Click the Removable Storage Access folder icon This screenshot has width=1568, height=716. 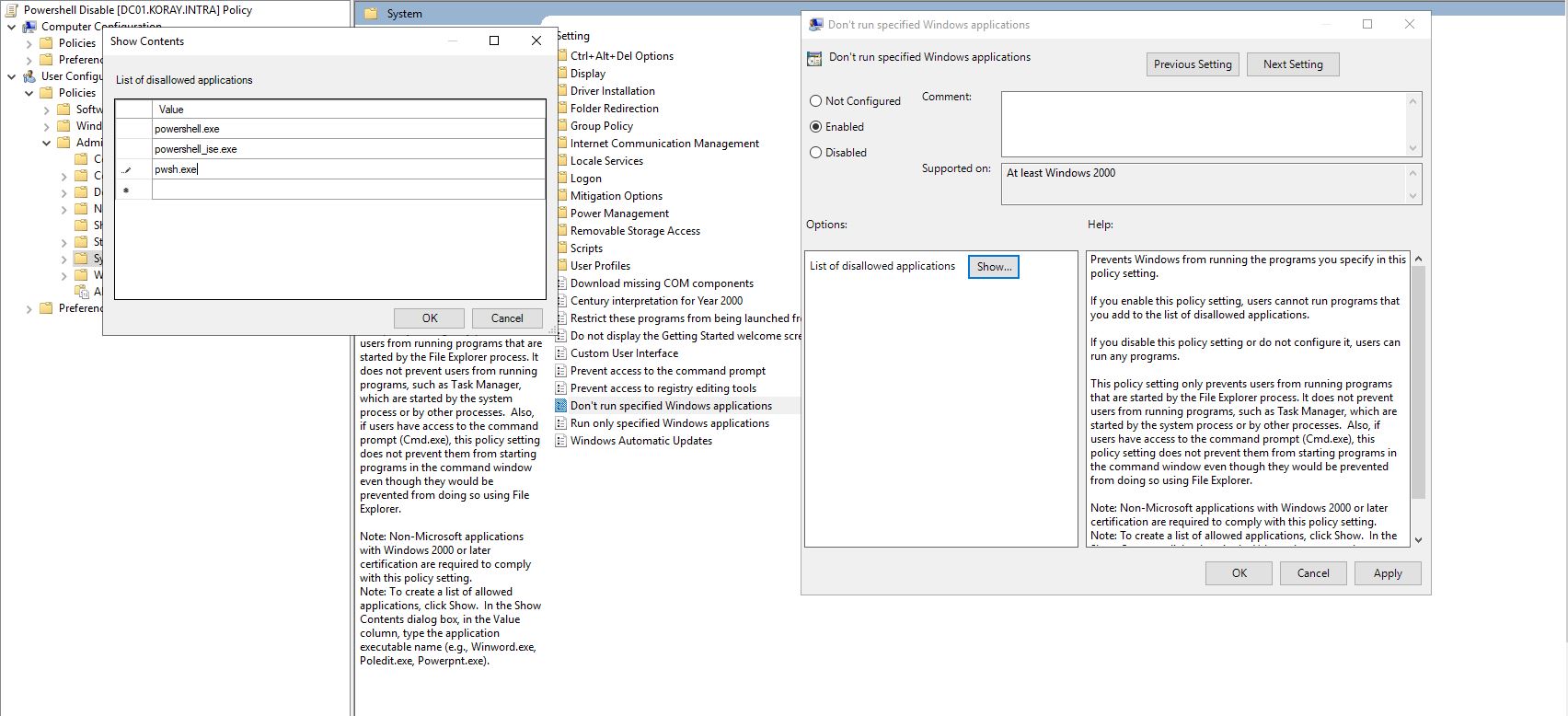coord(562,231)
